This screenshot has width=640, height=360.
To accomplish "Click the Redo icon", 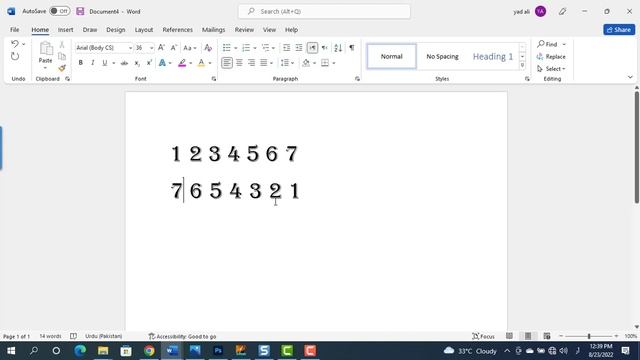I will [x=15, y=56].
